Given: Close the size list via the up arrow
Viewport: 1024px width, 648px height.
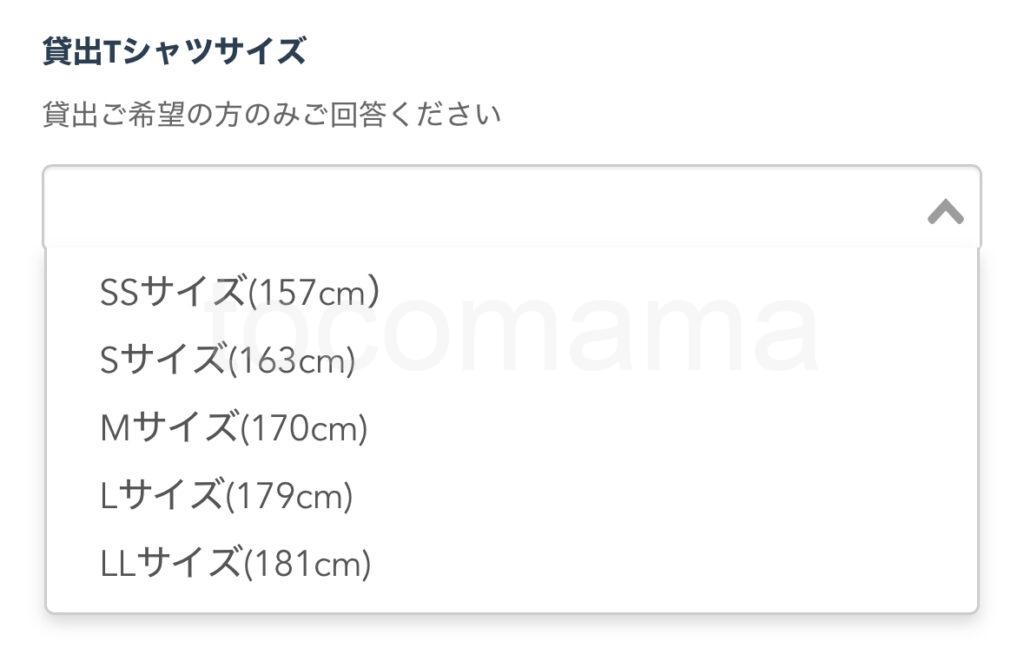Looking at the screenshot, I should pyautogui.click(x=945, y=211).
